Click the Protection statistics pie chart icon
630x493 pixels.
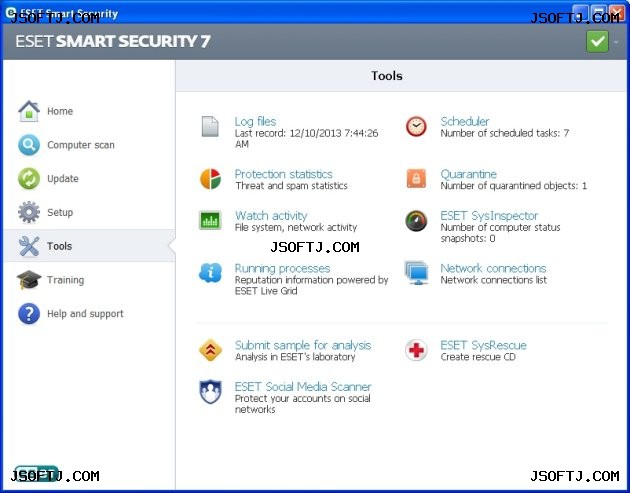click(211, 179)
